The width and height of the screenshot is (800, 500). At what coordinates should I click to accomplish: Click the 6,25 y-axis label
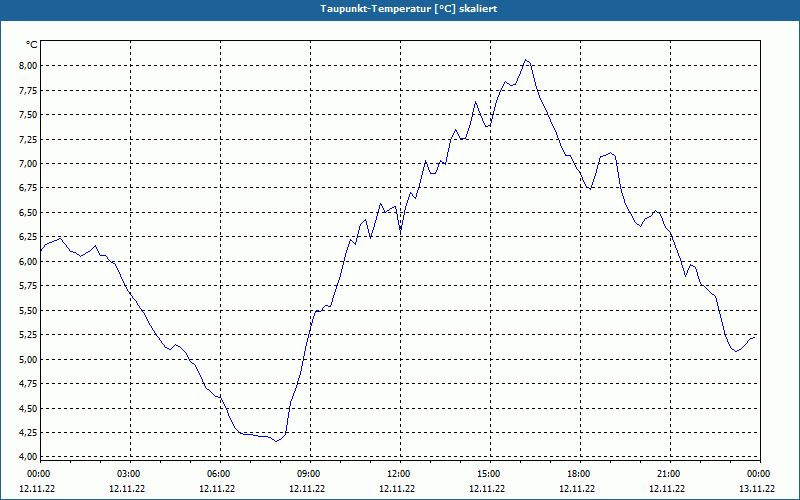[x=28, y=237]
